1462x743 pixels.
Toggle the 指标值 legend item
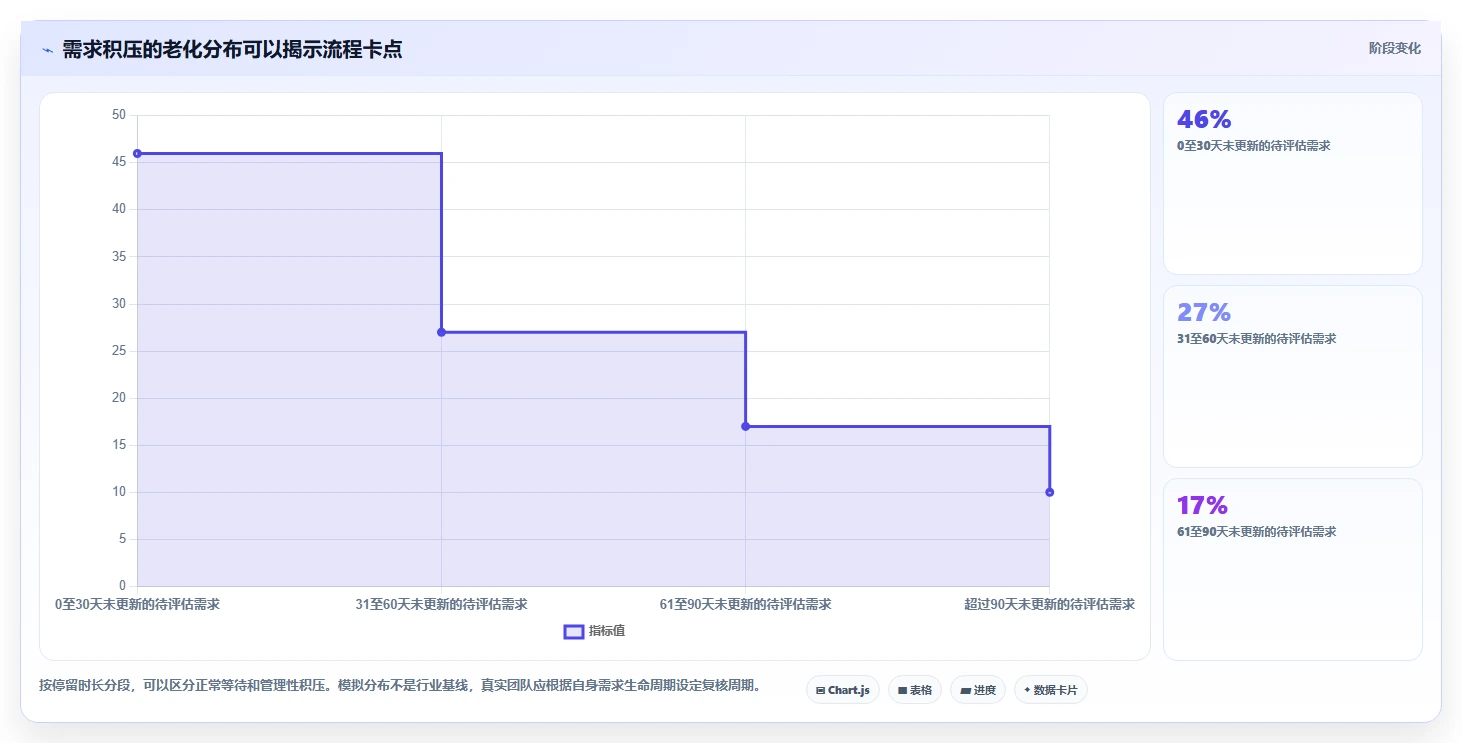[x=595, y=631]
